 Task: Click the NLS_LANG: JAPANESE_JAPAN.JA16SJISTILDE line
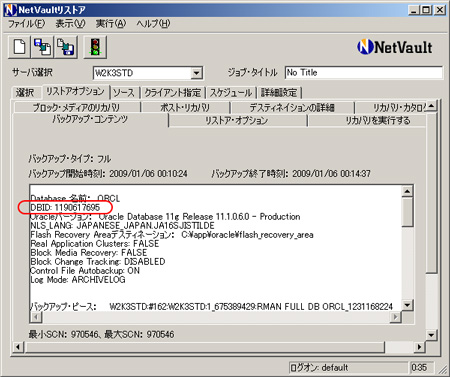[x=122, y=226]
